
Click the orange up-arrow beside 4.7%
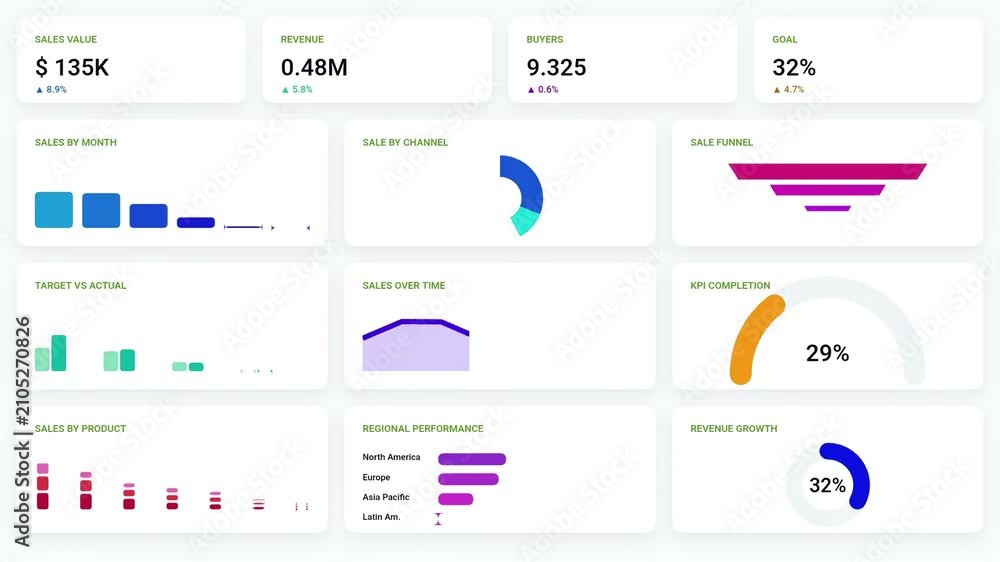(777, 90)
